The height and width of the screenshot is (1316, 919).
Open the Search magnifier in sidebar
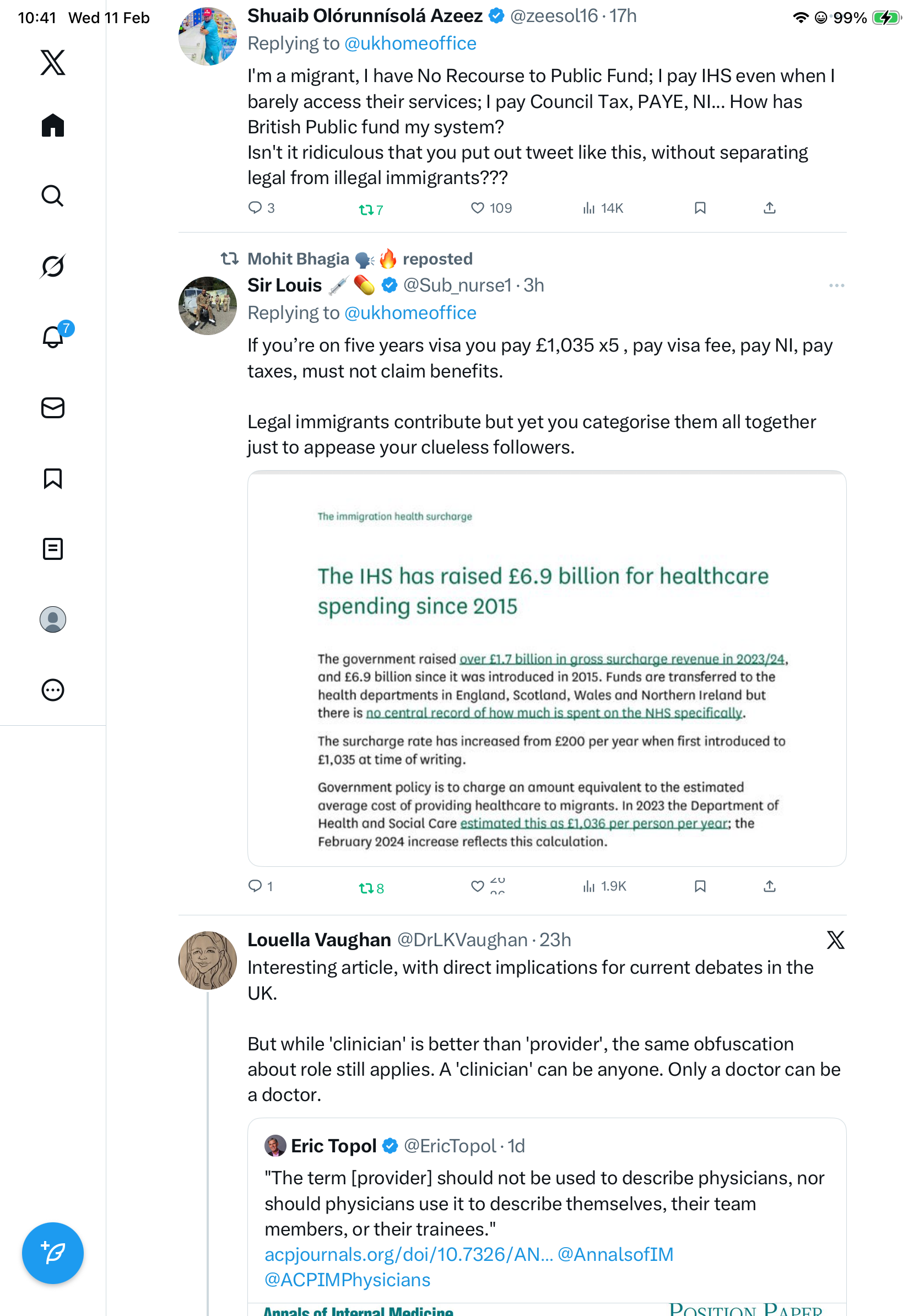point(53,196)
